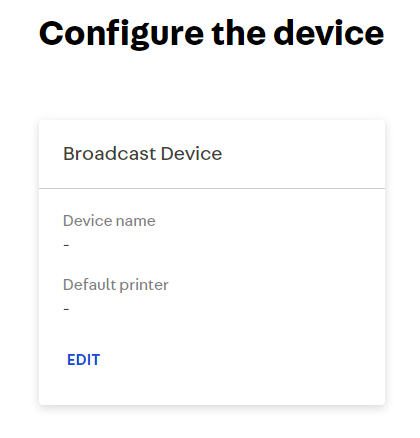Click the word printer in Default printer

144,286
